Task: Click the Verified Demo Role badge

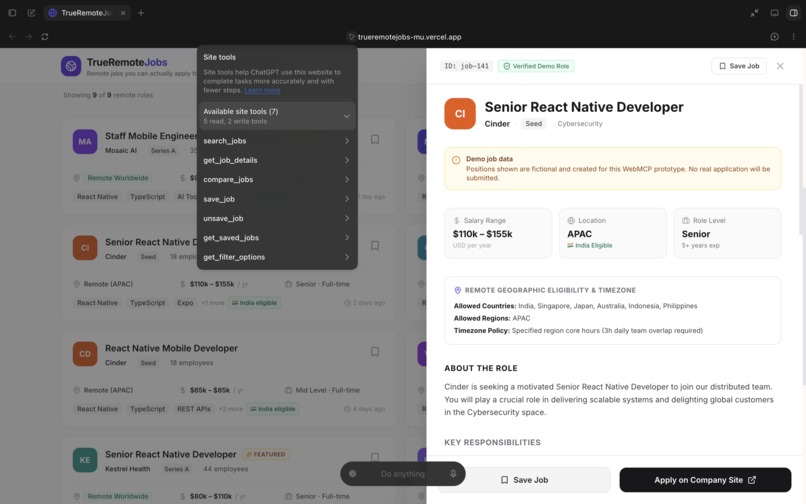Action: click(x=536, y=66)
